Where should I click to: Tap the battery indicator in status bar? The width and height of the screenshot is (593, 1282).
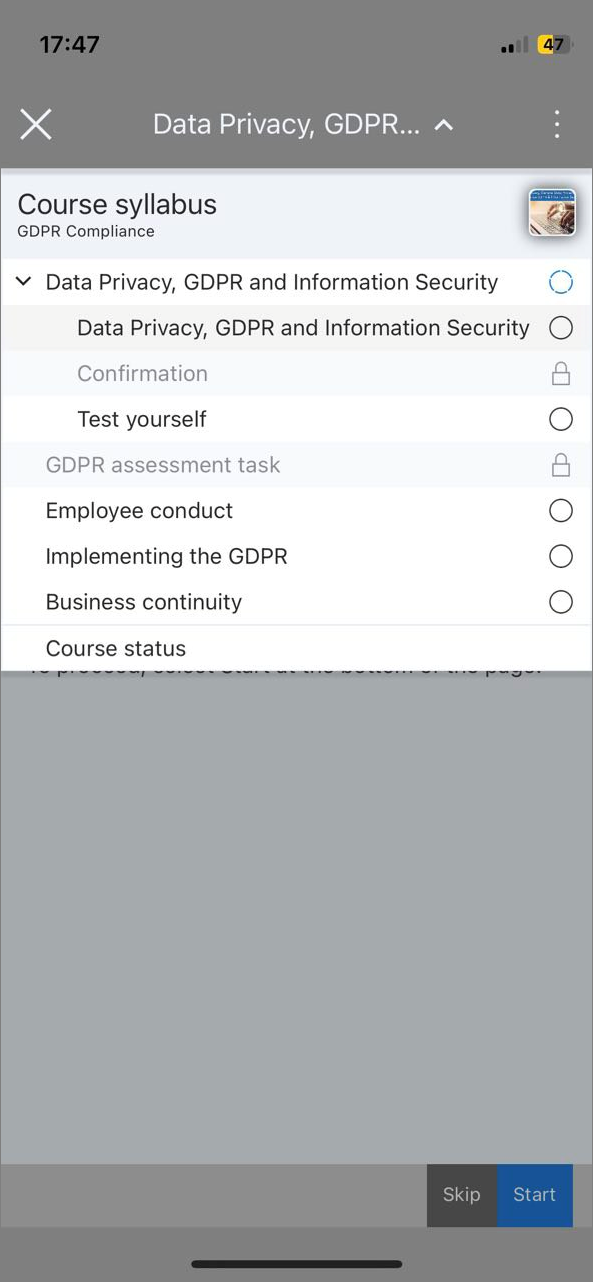coord(554,45)
